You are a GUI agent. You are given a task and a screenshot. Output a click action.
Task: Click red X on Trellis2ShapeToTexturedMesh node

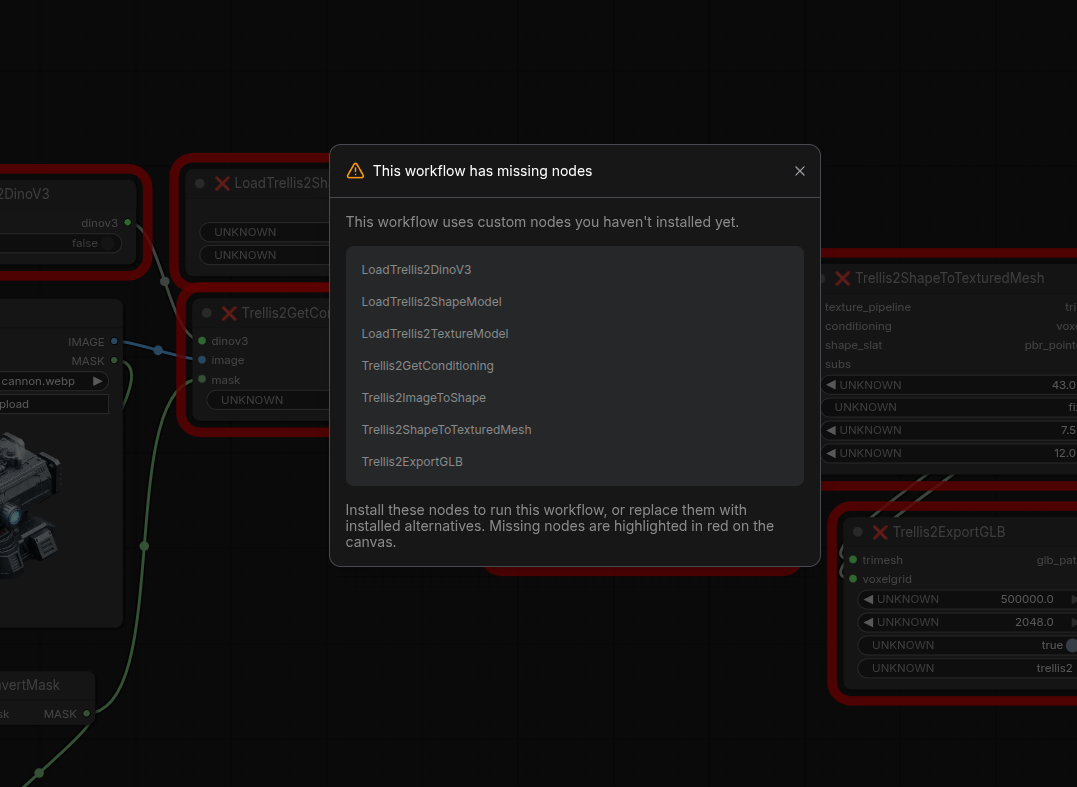click(843, 278)
